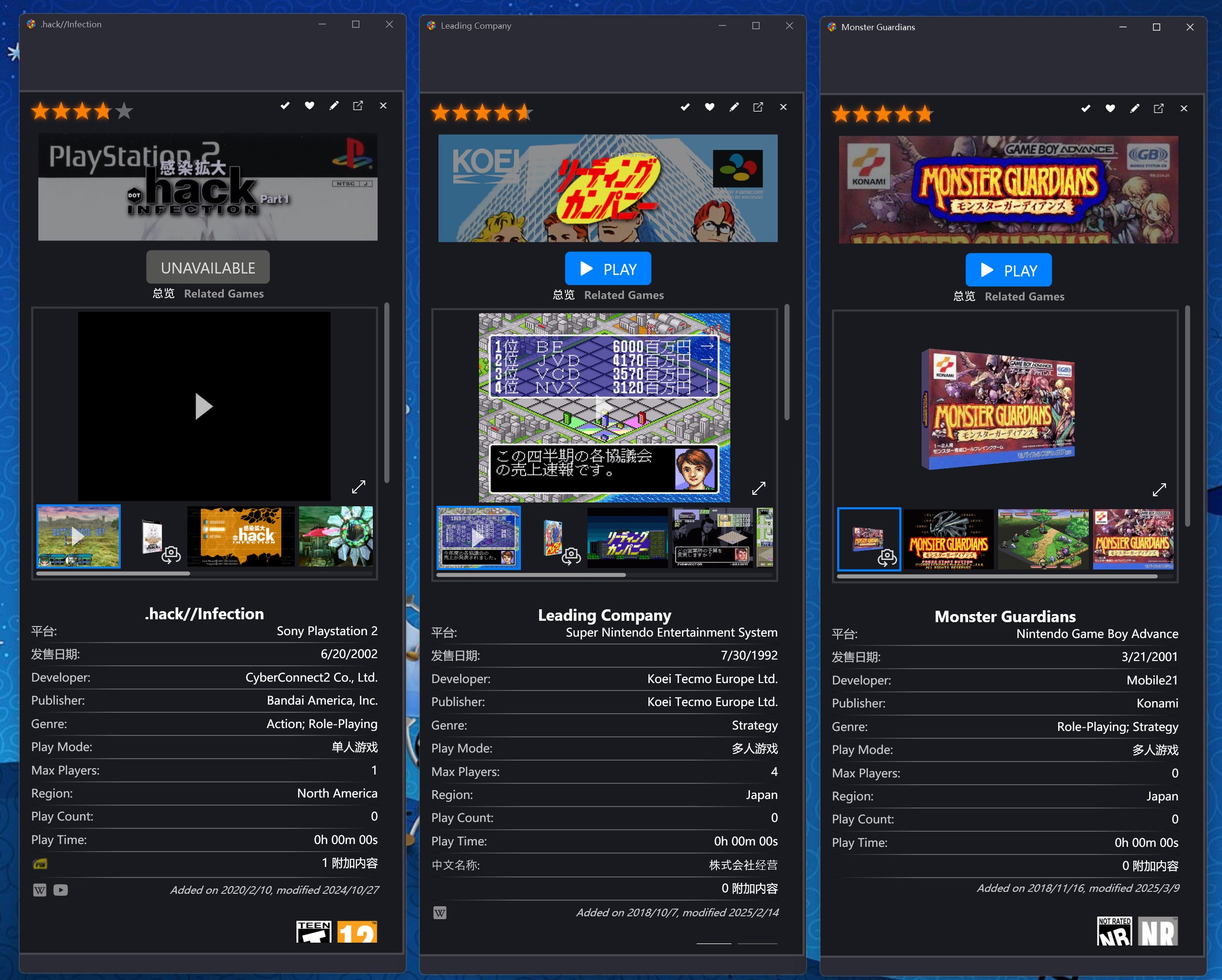
Task: Select Leading Company title screen thumbnail
Action: 627,538
